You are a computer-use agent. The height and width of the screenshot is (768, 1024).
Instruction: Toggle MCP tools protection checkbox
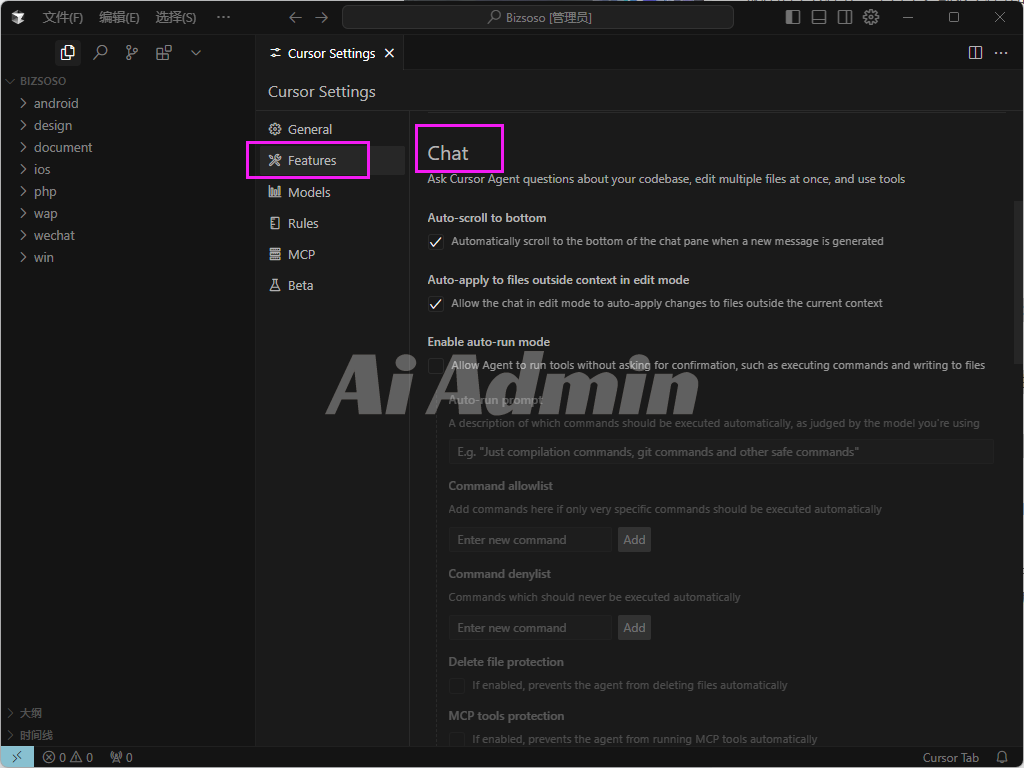(x=456, y=739)
